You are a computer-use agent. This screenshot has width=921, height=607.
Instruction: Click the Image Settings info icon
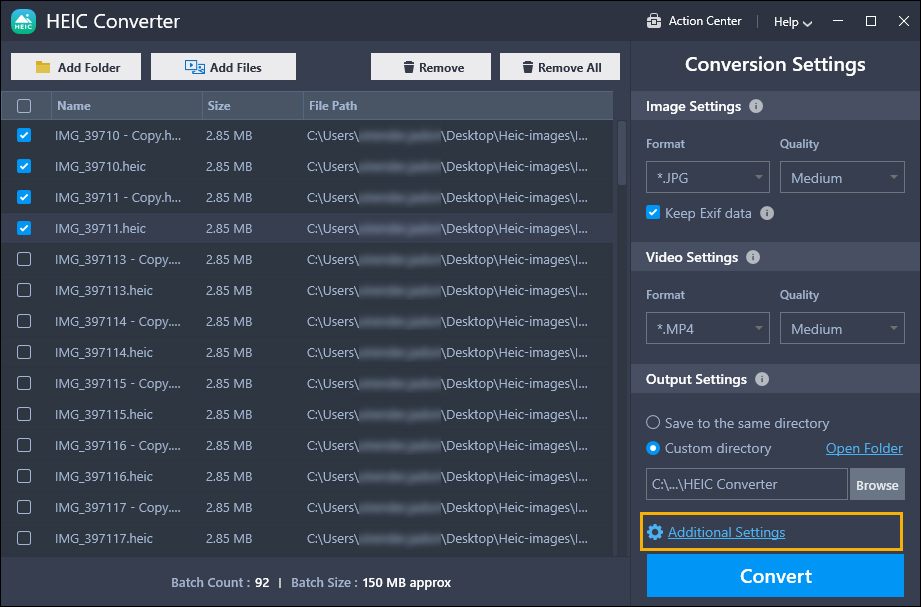pyautogui.click(x=756, y=106)
